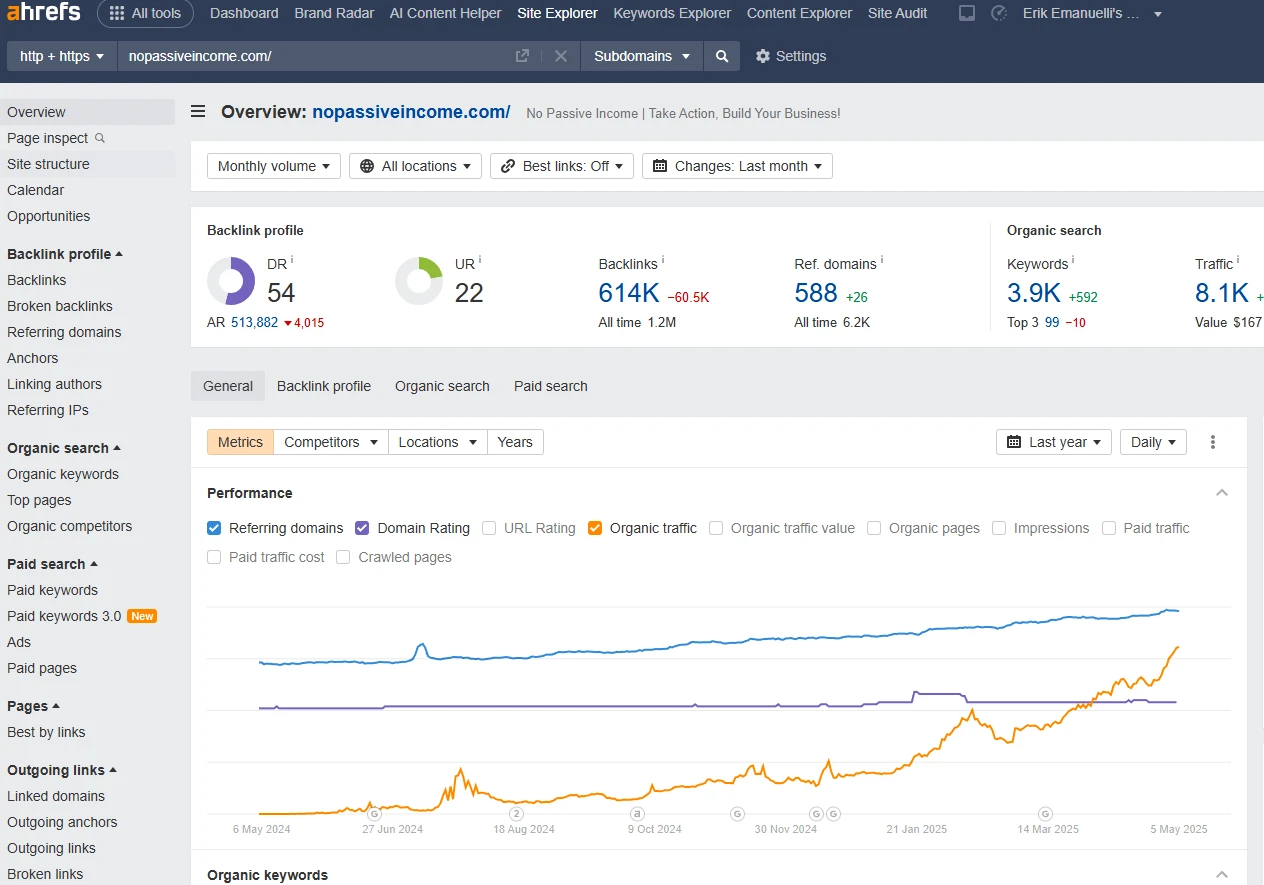Open Referring domains in the sidebar

click(x=64, y=332)
